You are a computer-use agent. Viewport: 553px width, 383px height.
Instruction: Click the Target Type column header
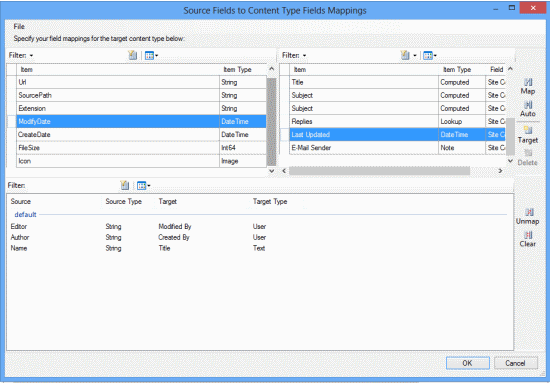[270, 201]
